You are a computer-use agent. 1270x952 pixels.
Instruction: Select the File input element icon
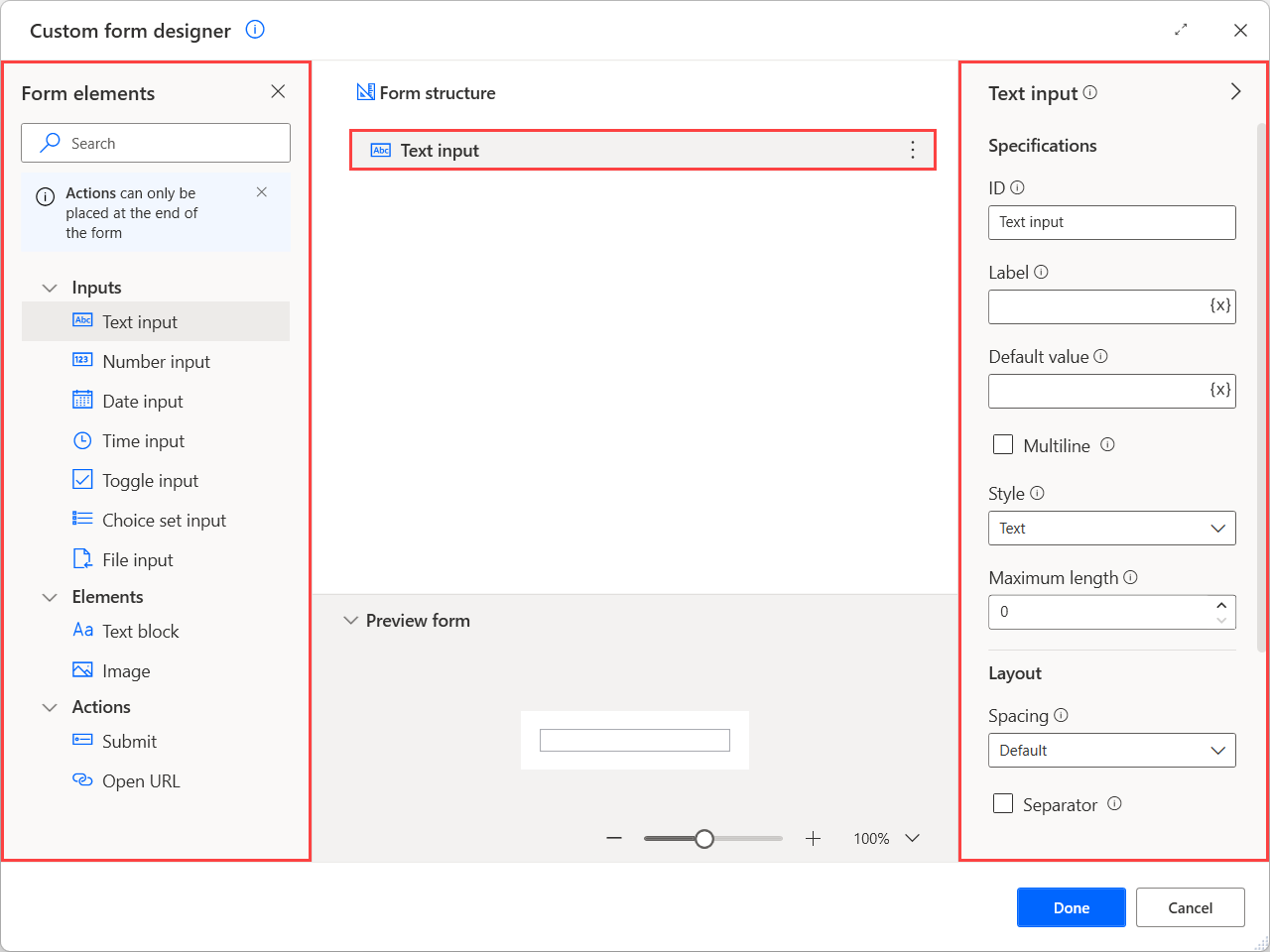tap(81, 559)
